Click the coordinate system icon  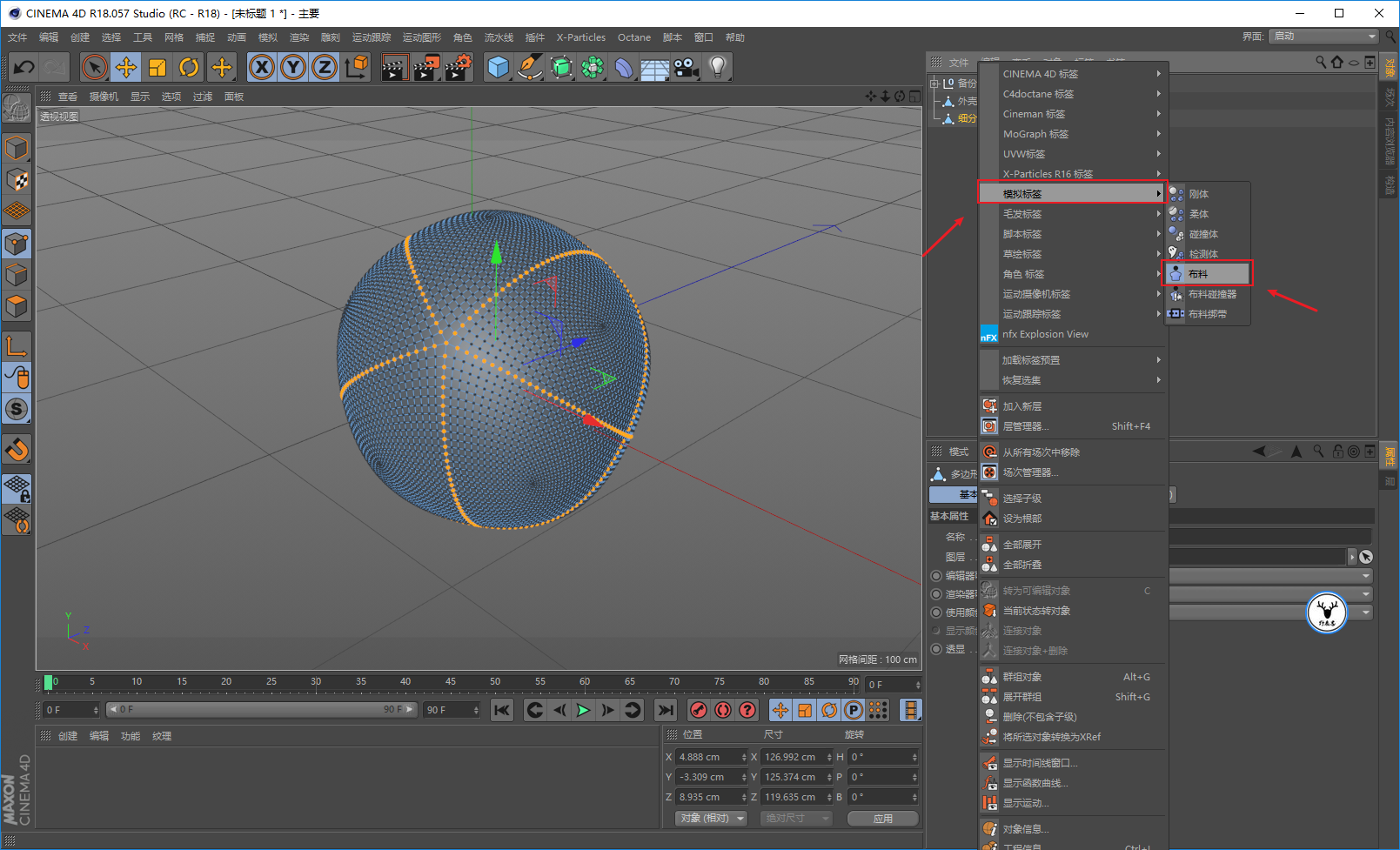tap(356, 67)
